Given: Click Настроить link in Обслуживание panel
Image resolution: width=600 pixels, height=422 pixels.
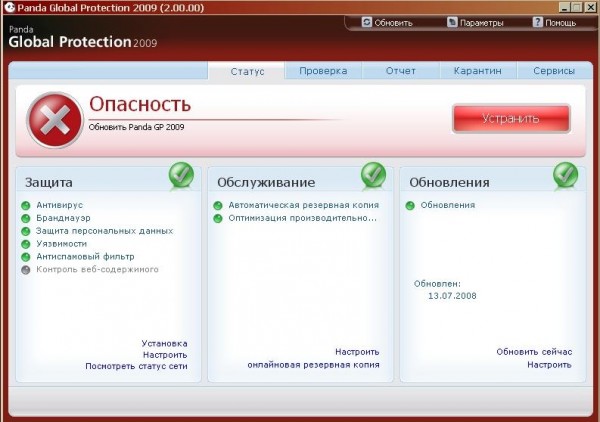Looking at the screenshot, I should click(357, 352).
